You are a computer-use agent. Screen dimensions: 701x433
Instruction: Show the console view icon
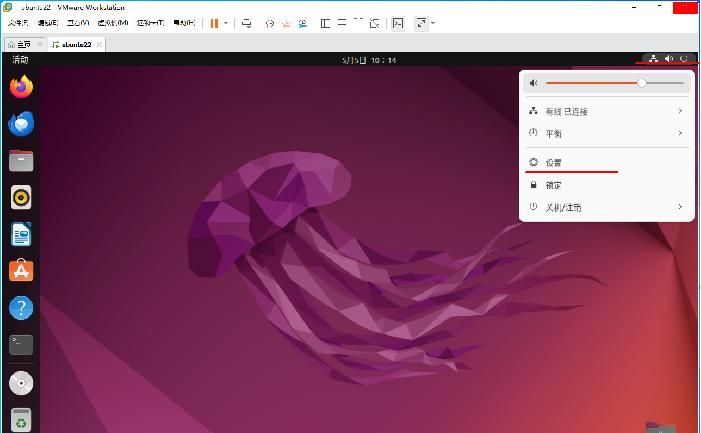pos(397,23)
